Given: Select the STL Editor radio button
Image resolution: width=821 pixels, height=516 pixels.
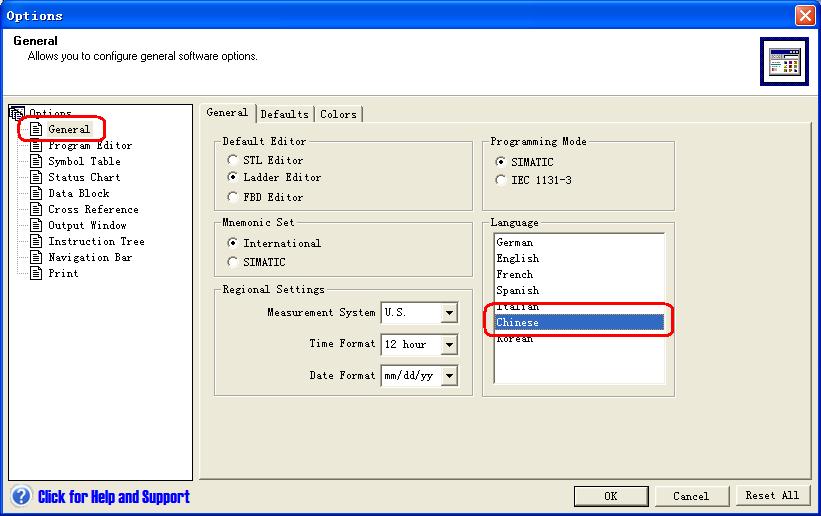Looking at the screenshot, I should click(x=233, y=160).
